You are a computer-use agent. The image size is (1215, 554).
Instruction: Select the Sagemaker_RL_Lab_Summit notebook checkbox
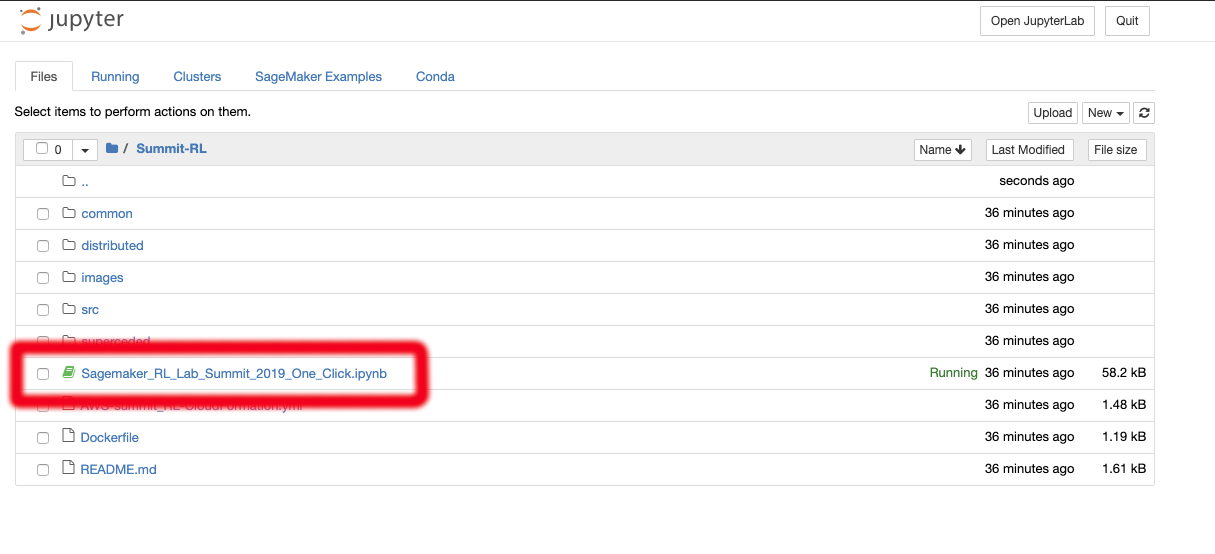click(x=43, y=374)
